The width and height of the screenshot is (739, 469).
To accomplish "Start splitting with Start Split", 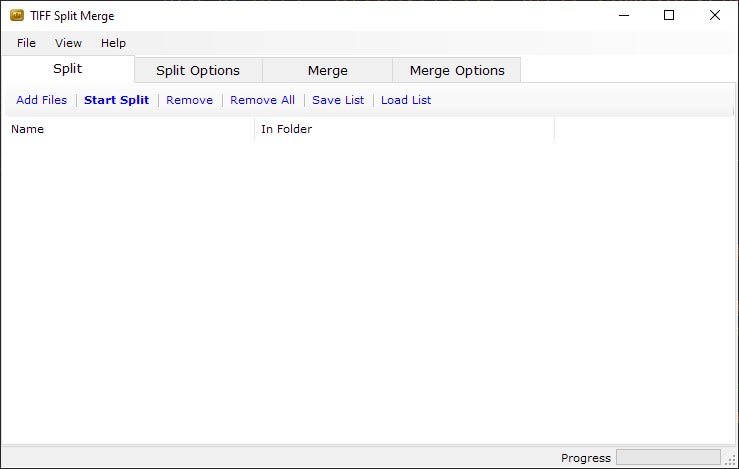I will 116,100.
